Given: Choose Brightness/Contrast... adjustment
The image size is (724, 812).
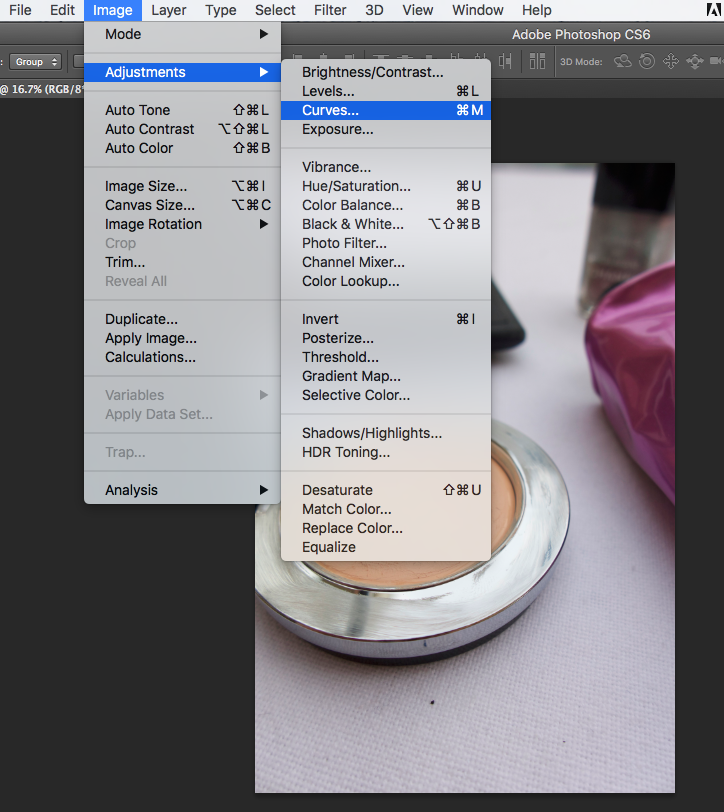Looking at the screenshot, I should coord(386,72).
